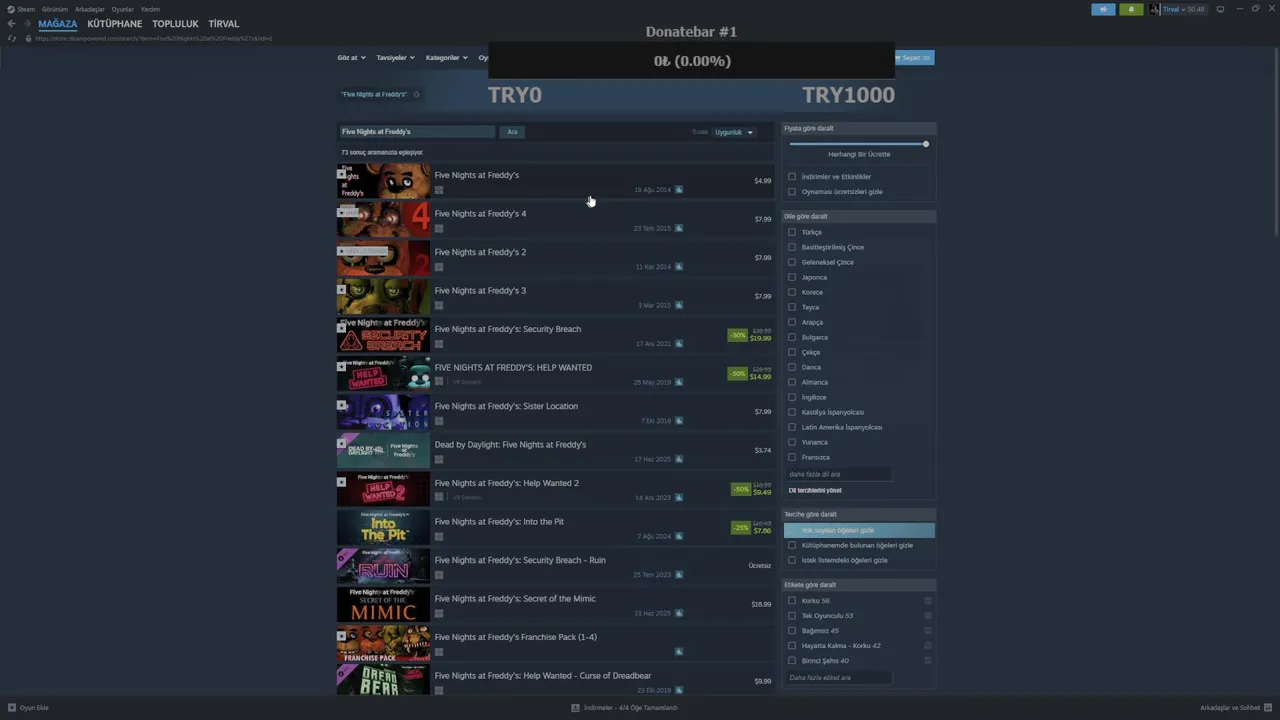This screenshot has height=720, width=1280.
Task: Open the Sepet cart button
Action: (x=914, y=58)
